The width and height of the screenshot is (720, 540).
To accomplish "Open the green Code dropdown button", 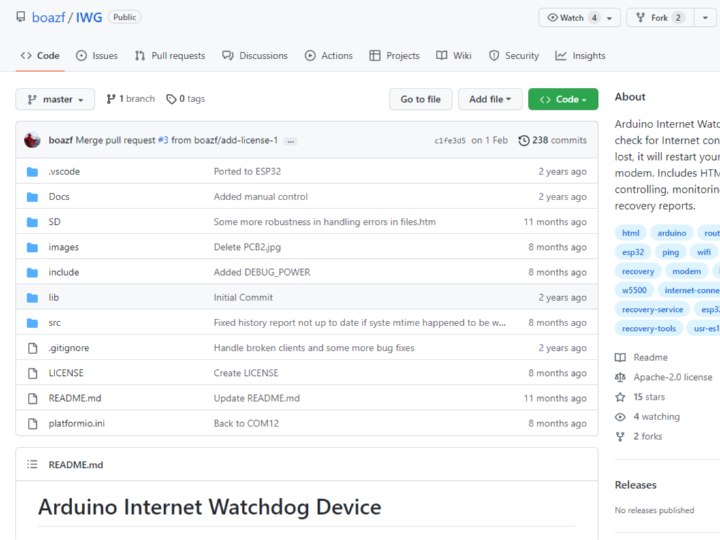I will (x=563, y=99).
